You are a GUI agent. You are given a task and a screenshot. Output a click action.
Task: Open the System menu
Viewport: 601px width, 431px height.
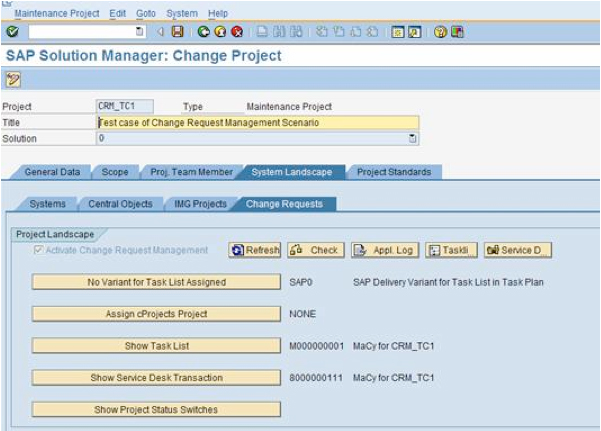click(182, 13)
